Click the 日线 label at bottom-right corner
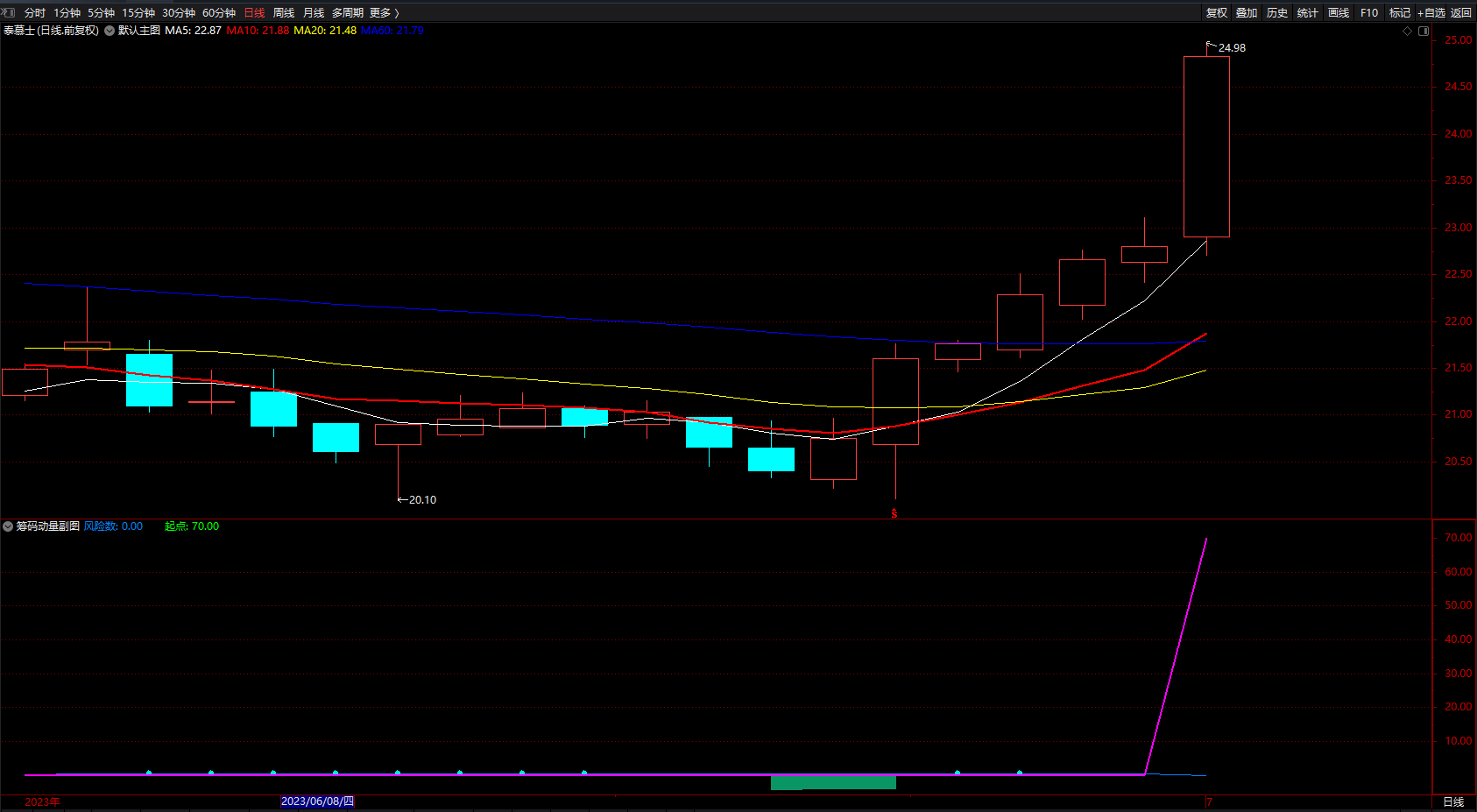Viewport: 1477px width, 812px height. (1453, 802)
